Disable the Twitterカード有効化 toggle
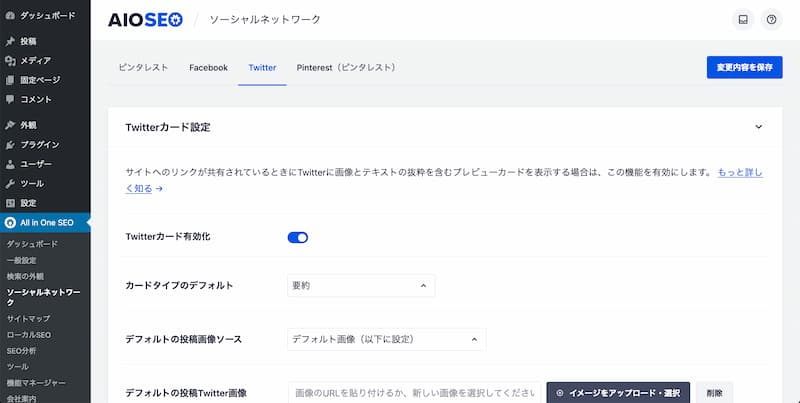Screen dimensions: 800x403 point(298,237)
